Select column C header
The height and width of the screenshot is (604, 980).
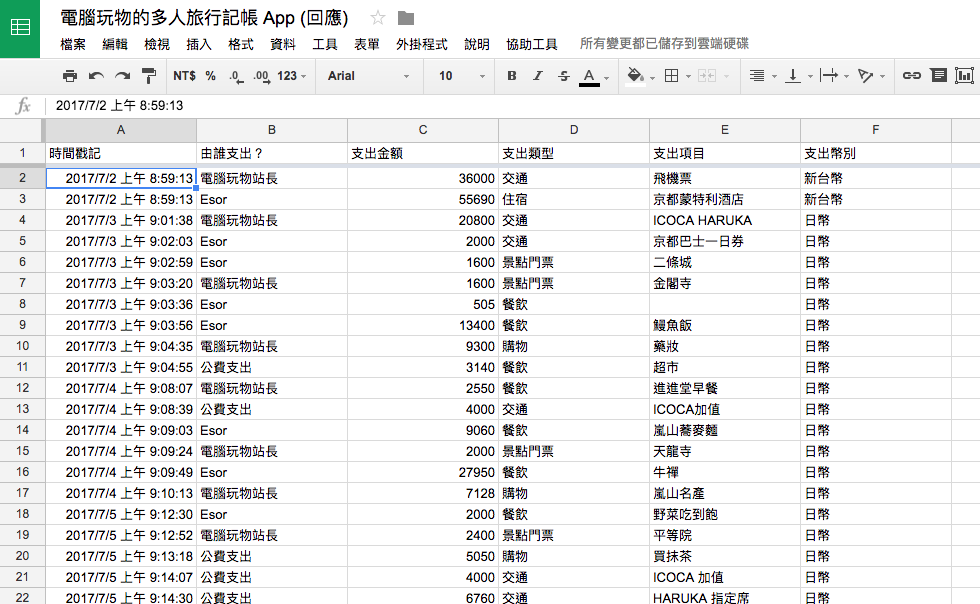click(x=423, y=130)
